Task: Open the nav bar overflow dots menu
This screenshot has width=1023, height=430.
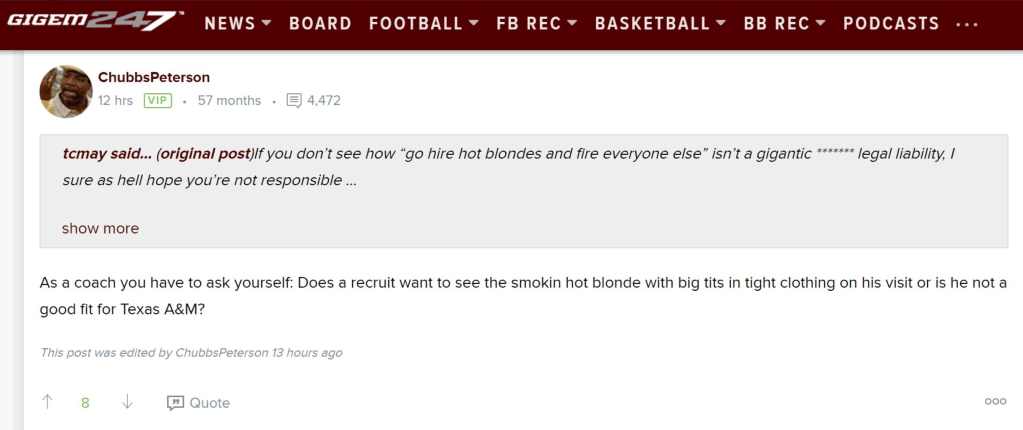Action: (x=967, y=24)
